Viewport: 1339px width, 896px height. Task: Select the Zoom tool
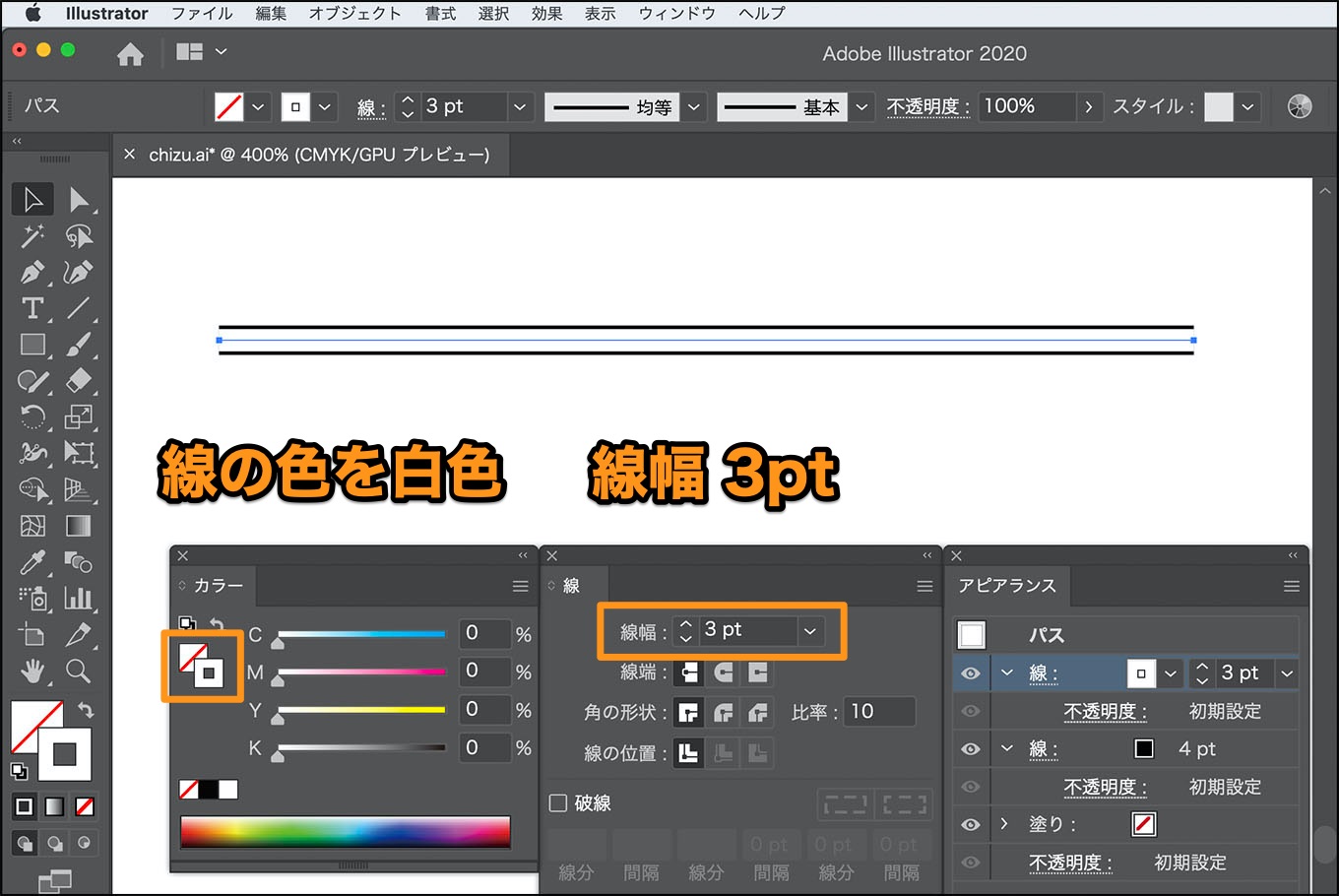[x=79, y=672]
